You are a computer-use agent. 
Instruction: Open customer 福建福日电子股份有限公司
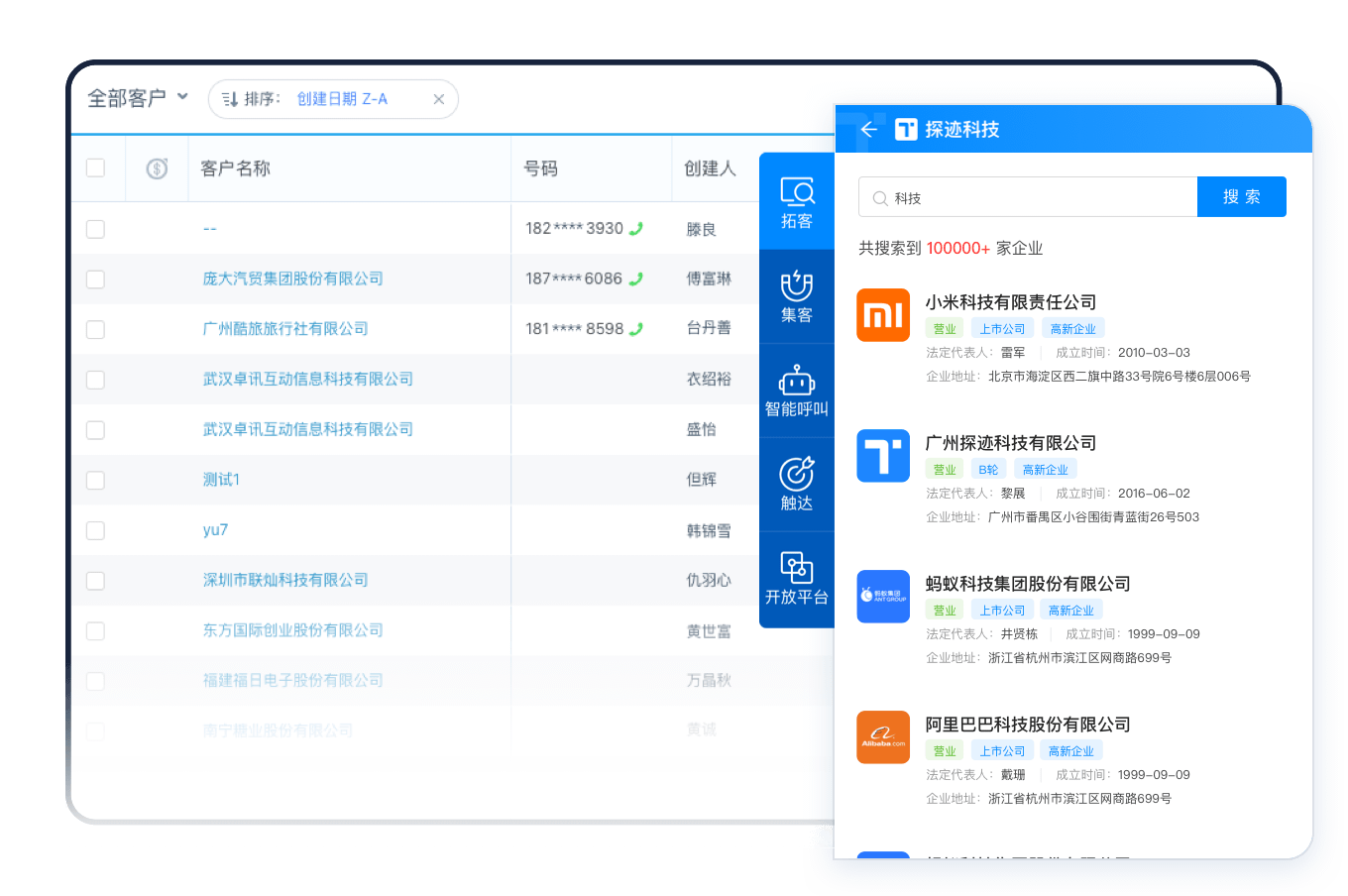coord(292,680)
